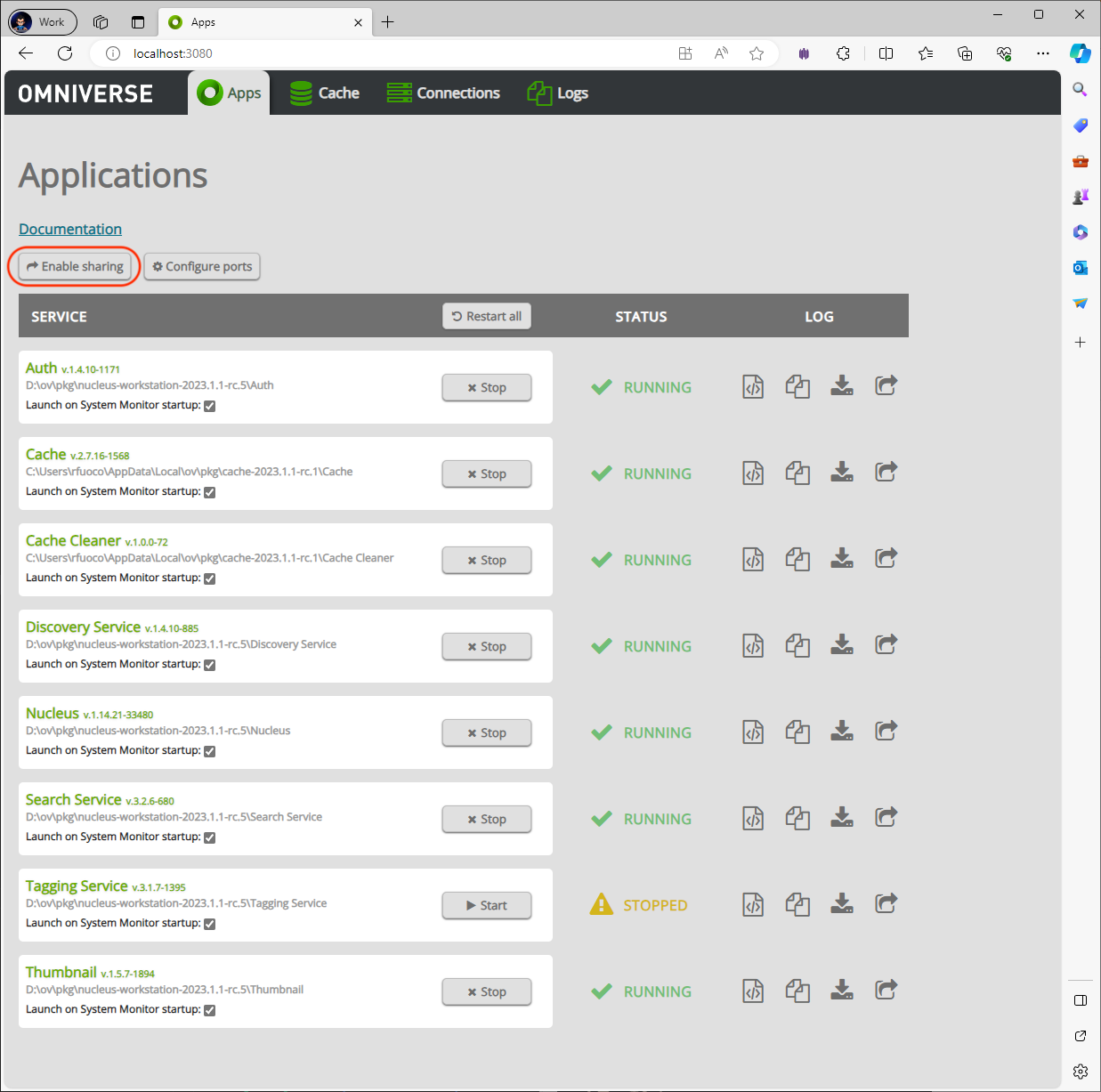
Task: Open Discovery Service log file icon
Action: click(x=753, y=646)
